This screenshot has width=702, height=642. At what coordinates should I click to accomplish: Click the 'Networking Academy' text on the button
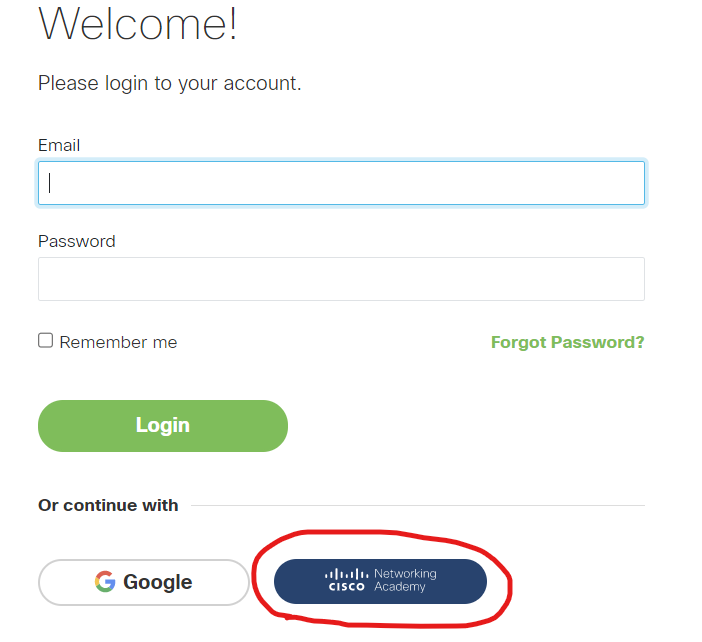tap(405, 581)
